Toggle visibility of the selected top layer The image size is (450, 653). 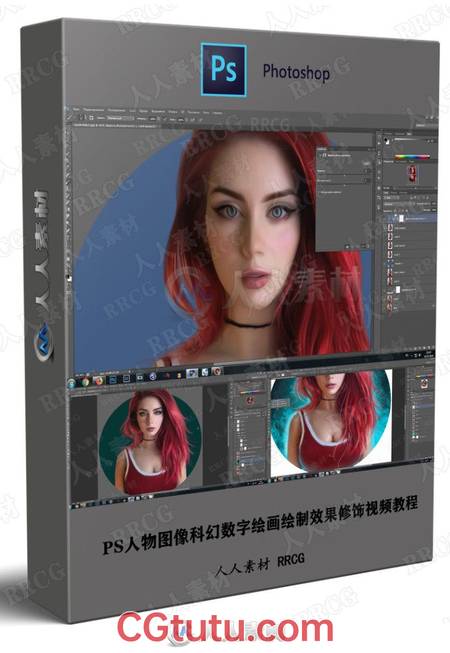[386, 219]
